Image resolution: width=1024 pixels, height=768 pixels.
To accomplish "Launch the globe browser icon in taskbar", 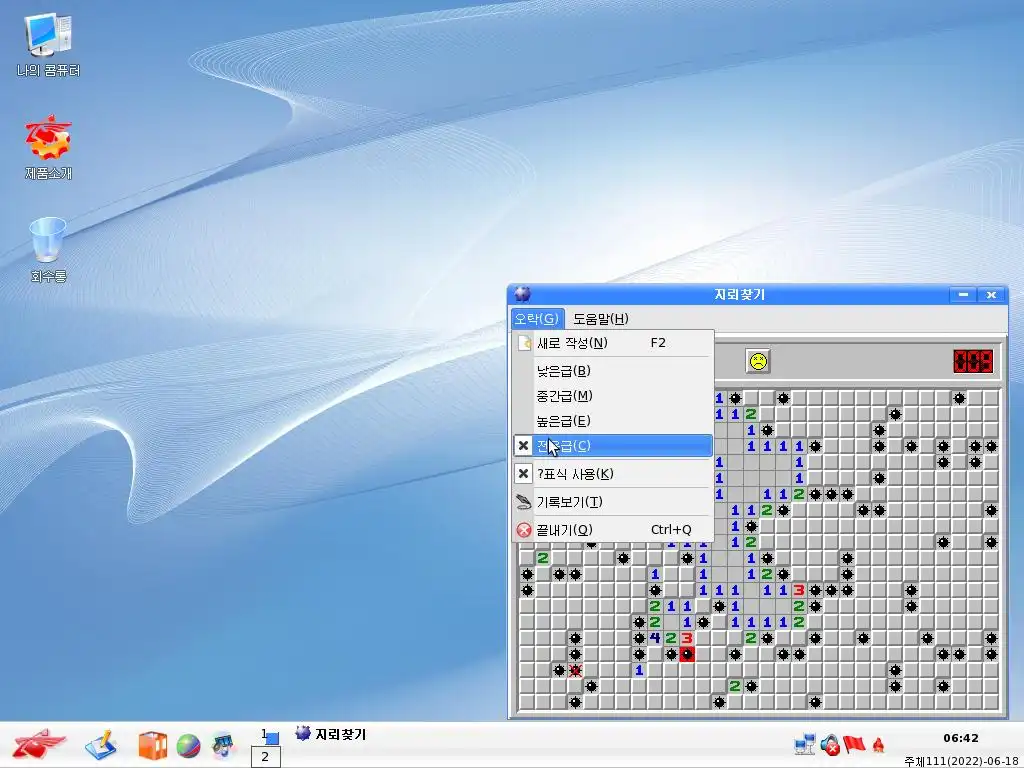I will point(188,746).
